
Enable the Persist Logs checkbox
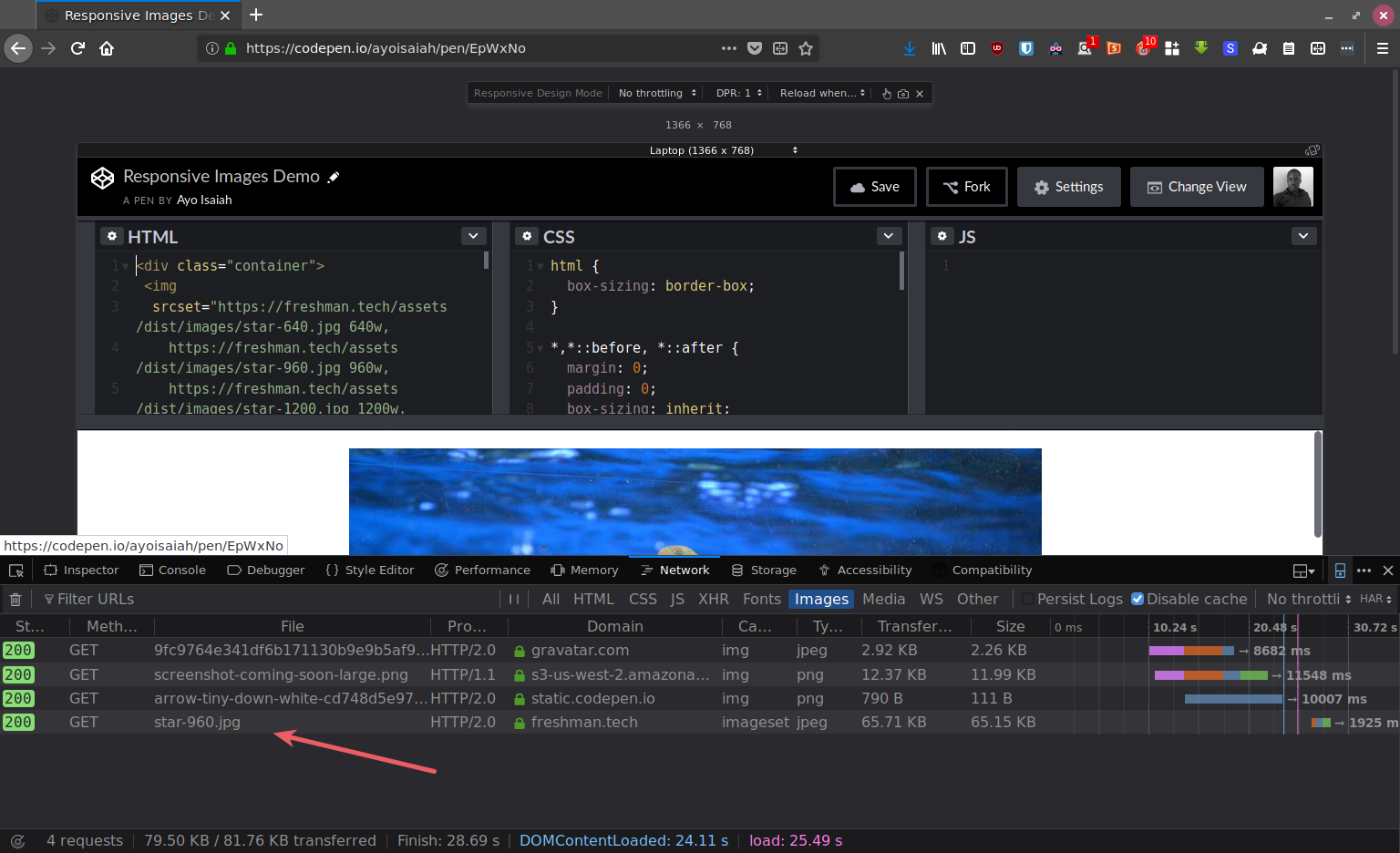[x=1028, y=600]
